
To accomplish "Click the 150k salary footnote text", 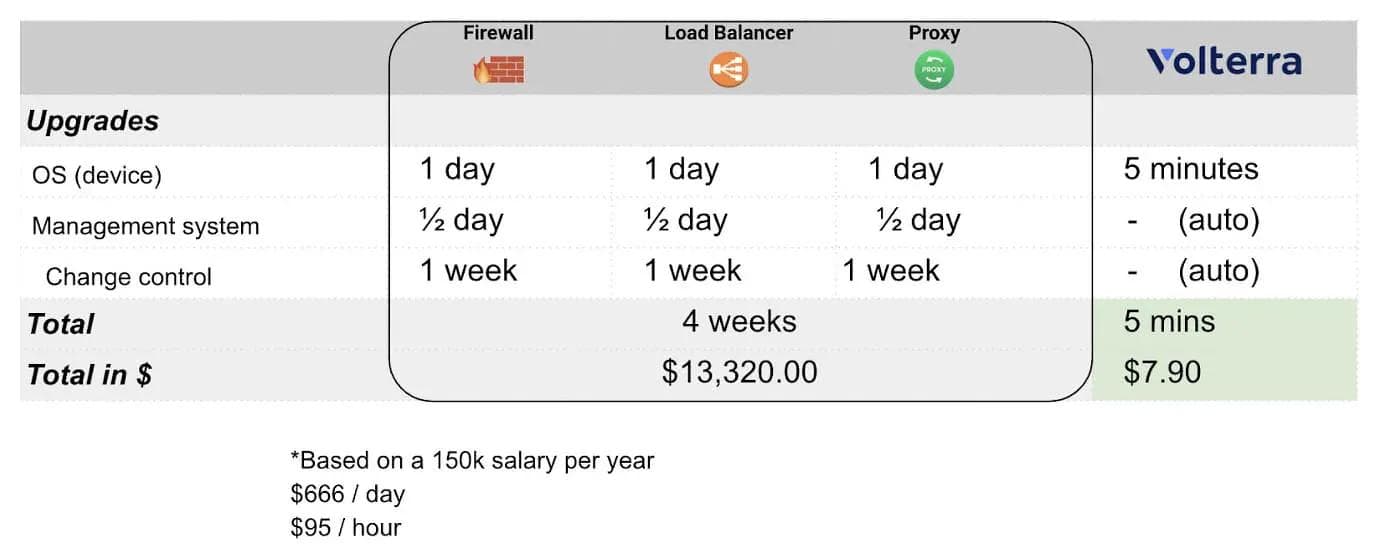I will pyautogui.click(x=472, y=461).
